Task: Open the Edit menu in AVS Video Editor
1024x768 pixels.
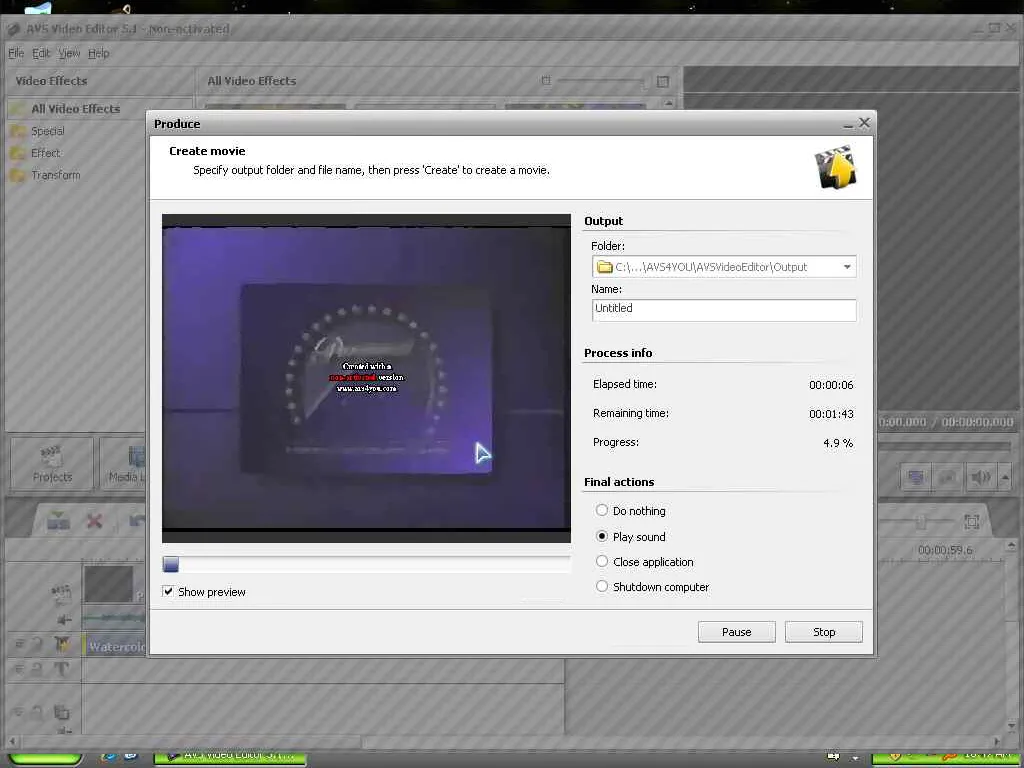Action: pyautogui.click(x=41, y=54)
